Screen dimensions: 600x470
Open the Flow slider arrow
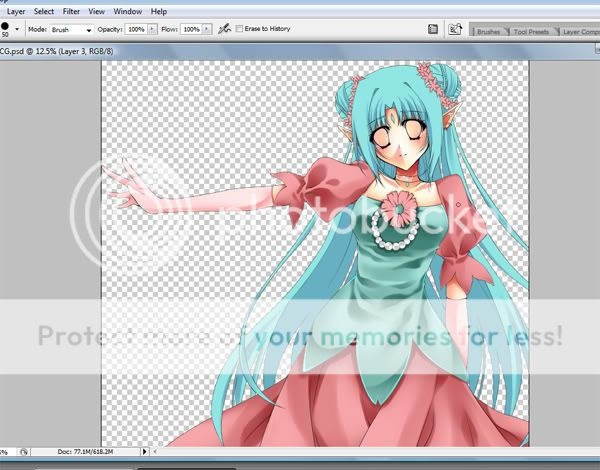207,29
